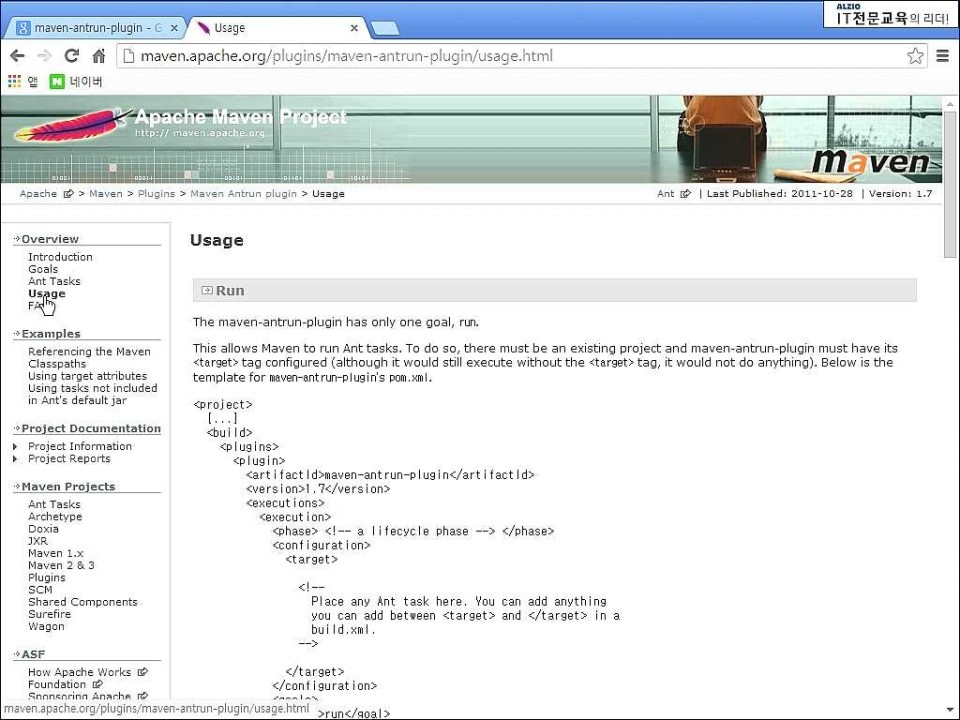Open the Using target attributes example

tap(88, 376)
